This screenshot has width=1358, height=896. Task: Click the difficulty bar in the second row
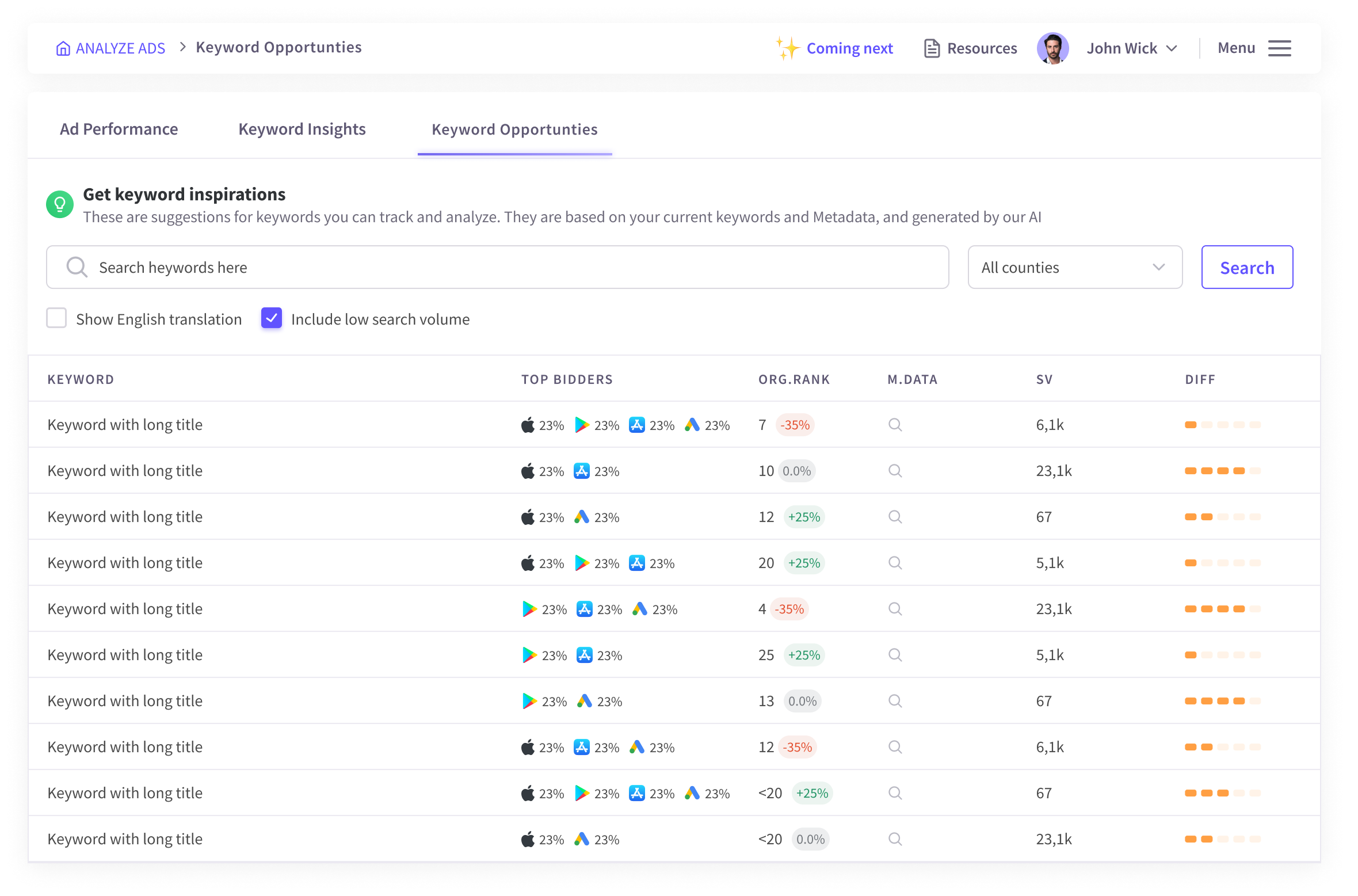pyautogui.click(x=1223, y=471)
